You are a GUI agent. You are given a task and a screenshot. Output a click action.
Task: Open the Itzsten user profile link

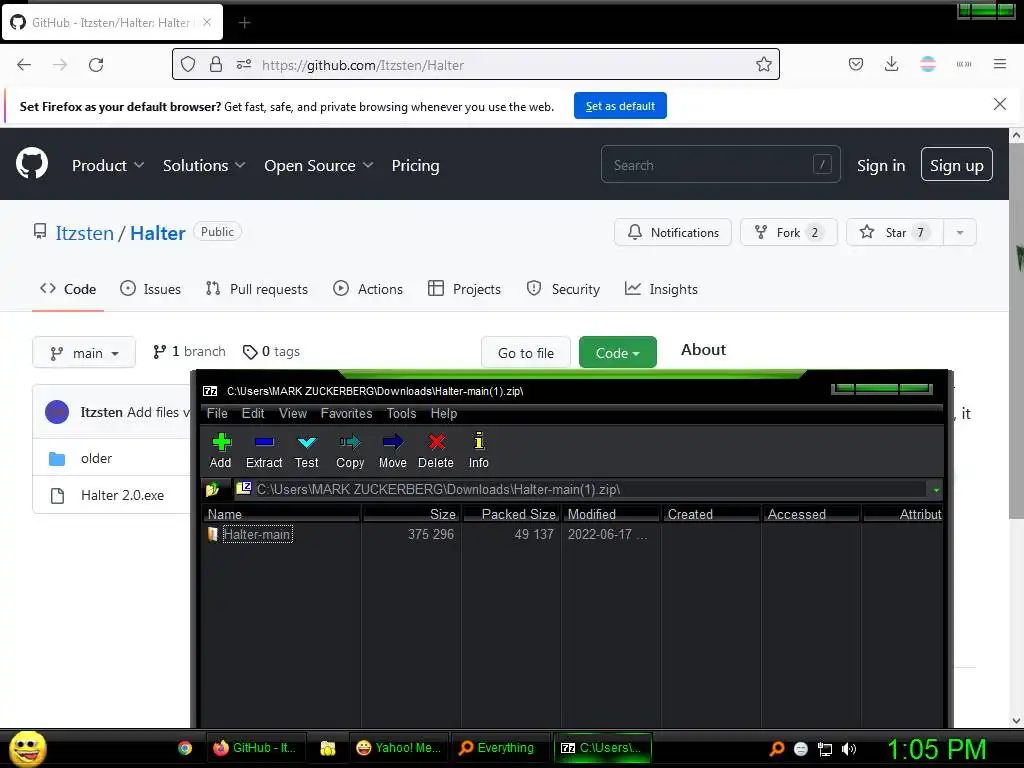point(84,233)
